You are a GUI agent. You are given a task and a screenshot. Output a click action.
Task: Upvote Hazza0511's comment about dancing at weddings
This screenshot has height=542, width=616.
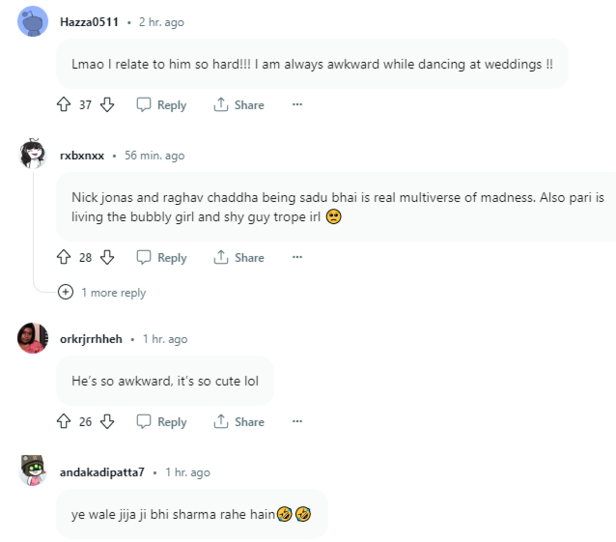click(x=64, y=105)
